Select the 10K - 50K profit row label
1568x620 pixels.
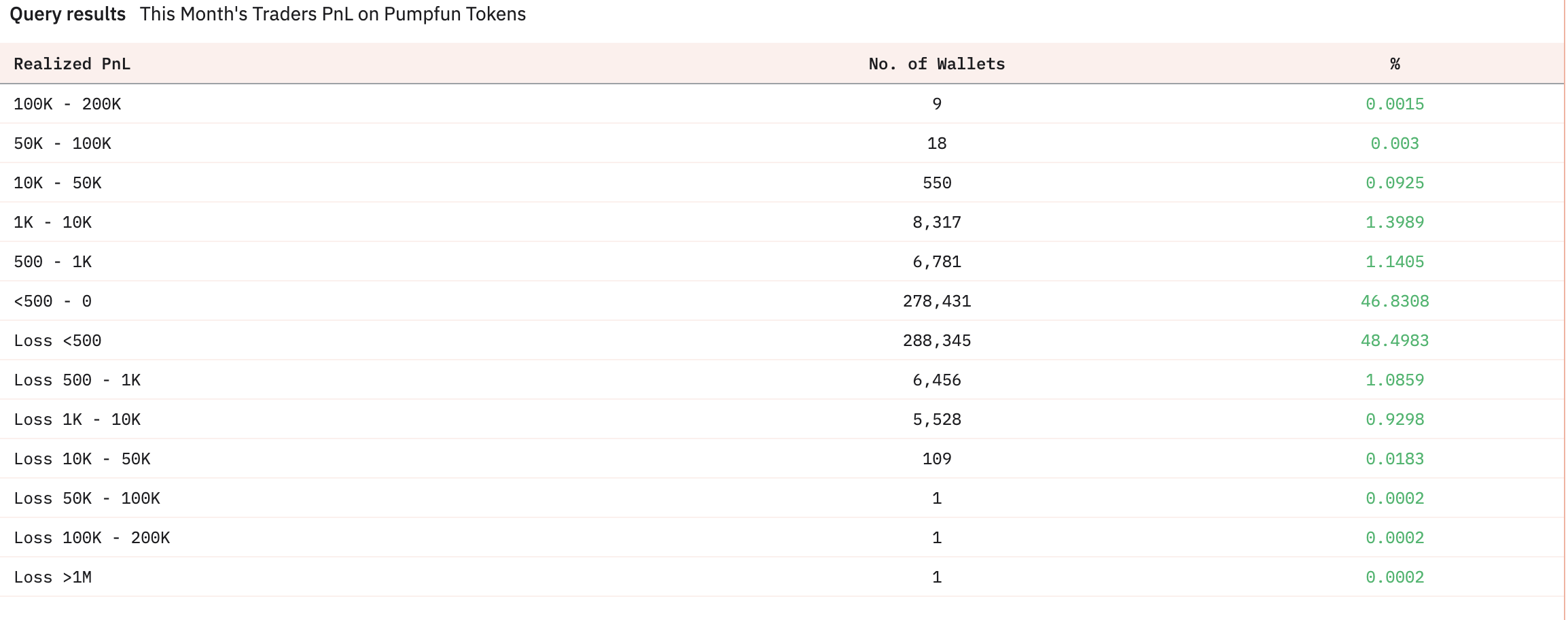58,183
